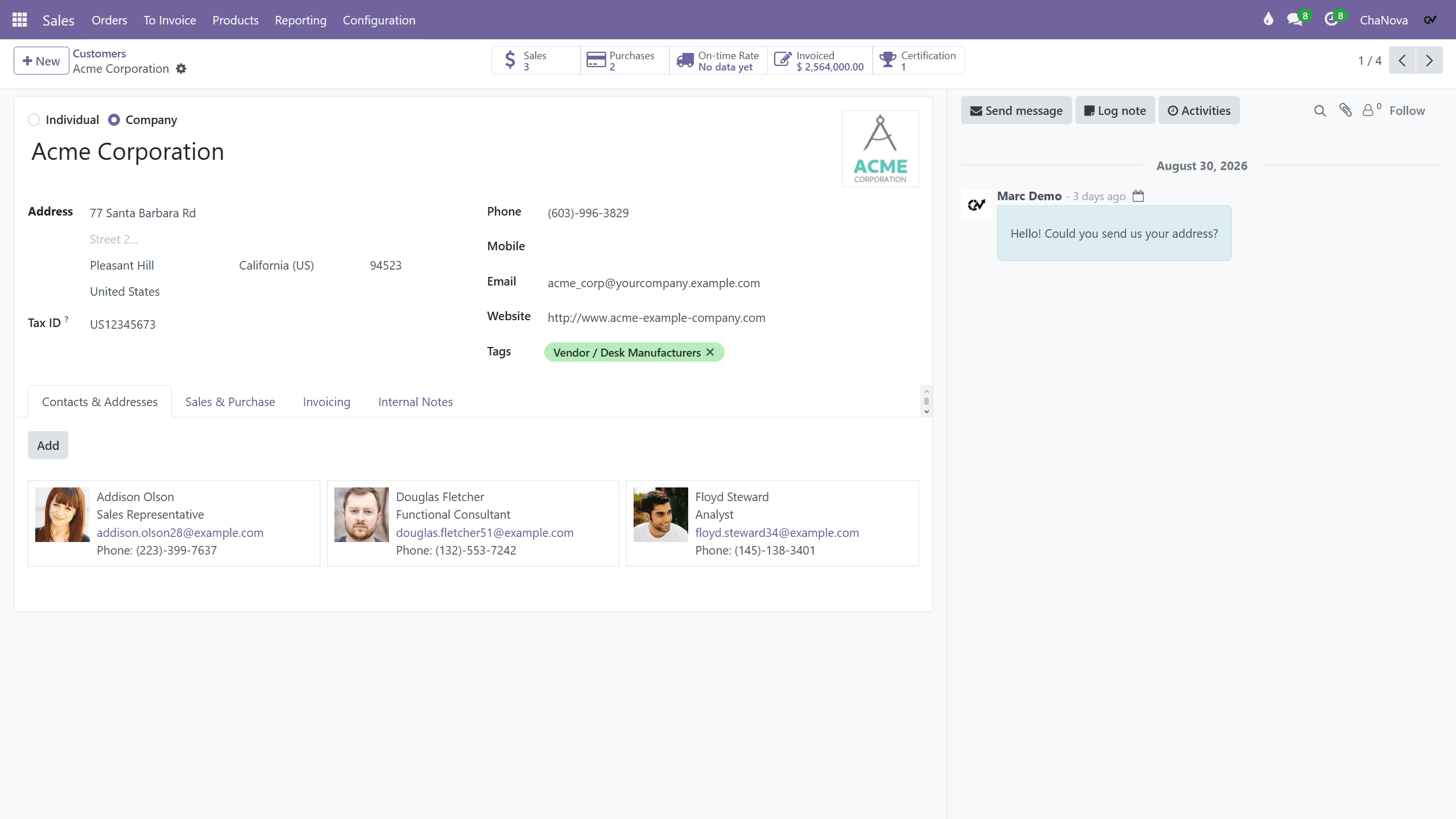
Task: Go to the next customer record
Action: [x=1429, y=60]
